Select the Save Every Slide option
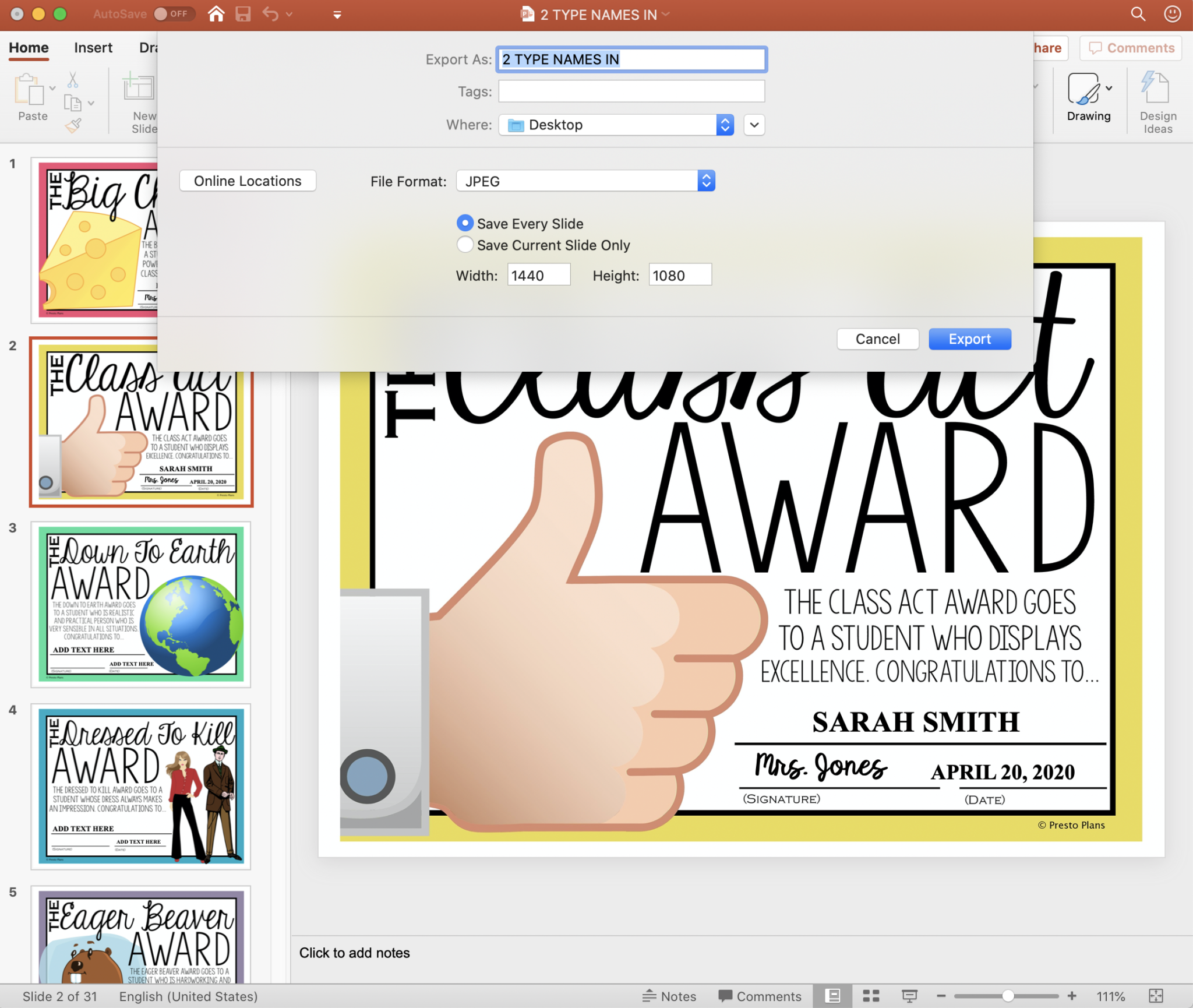This screenshot has height=1008, width=1193. pos(465,223)
